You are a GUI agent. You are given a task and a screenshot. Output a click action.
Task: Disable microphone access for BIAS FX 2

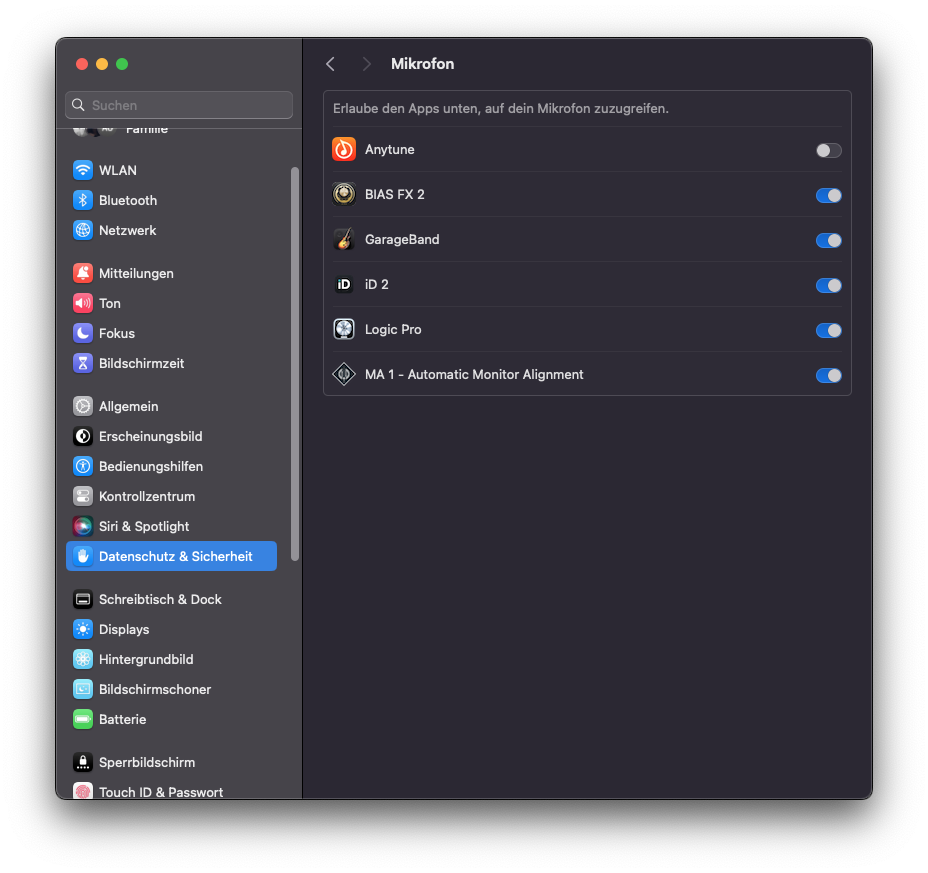click(828, 195)
